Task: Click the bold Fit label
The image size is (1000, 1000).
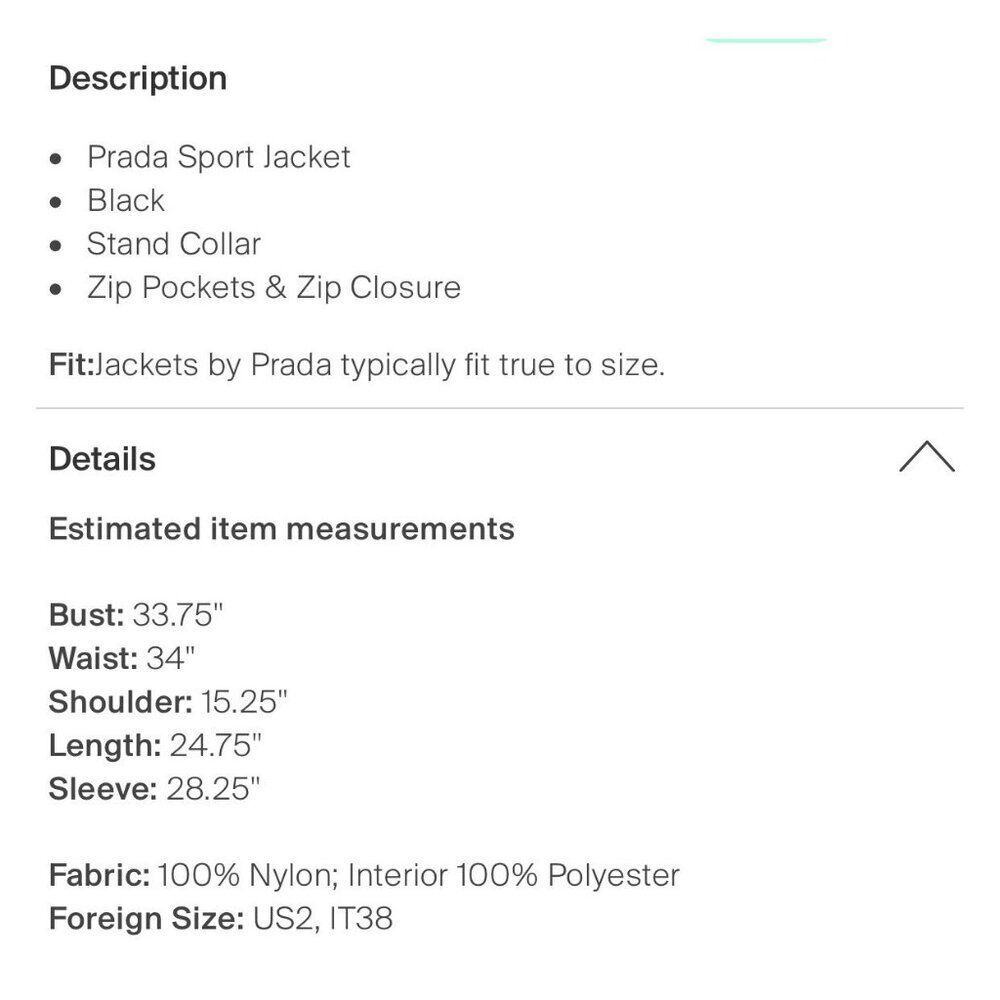Action: click(x=70, y=365)
